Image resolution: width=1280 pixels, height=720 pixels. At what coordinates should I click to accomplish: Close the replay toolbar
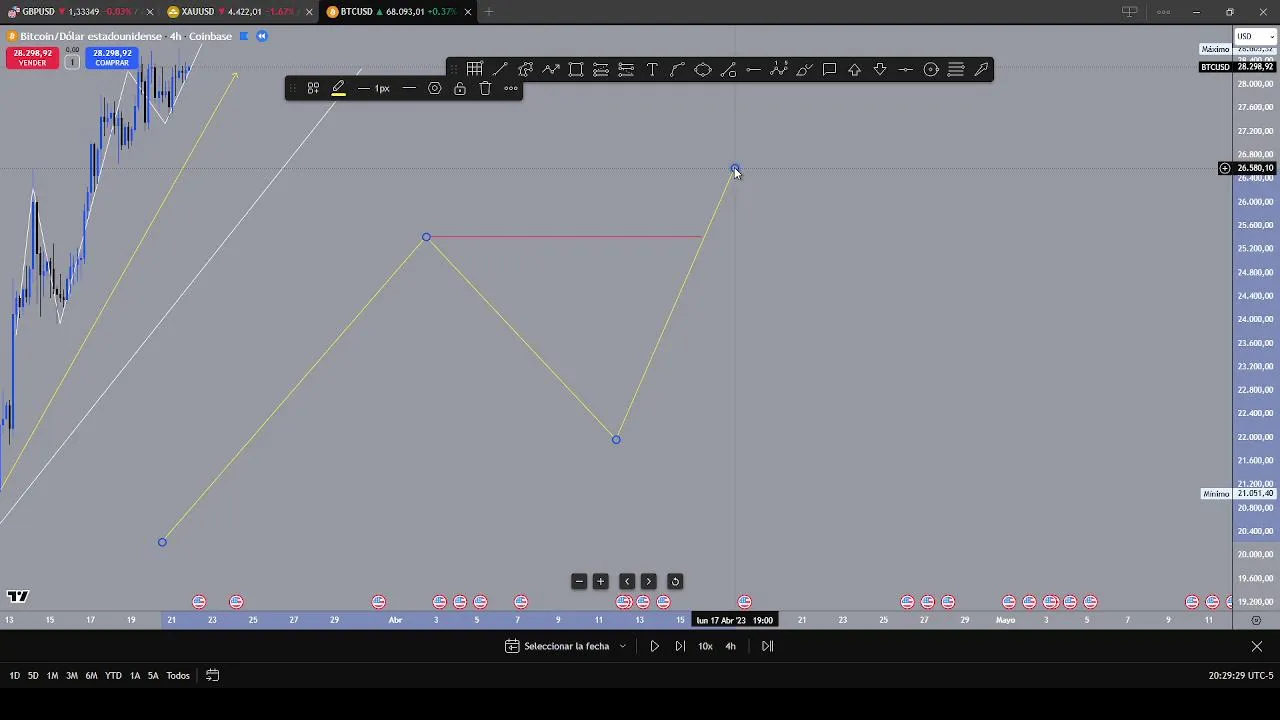click(x=1257, y=646)
